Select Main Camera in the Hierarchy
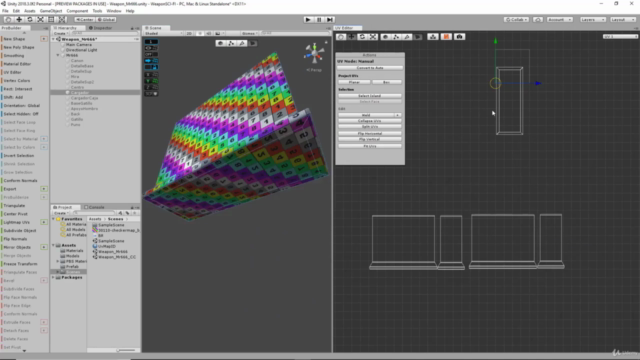Screen dimensions: 640x360 [79, 44]
